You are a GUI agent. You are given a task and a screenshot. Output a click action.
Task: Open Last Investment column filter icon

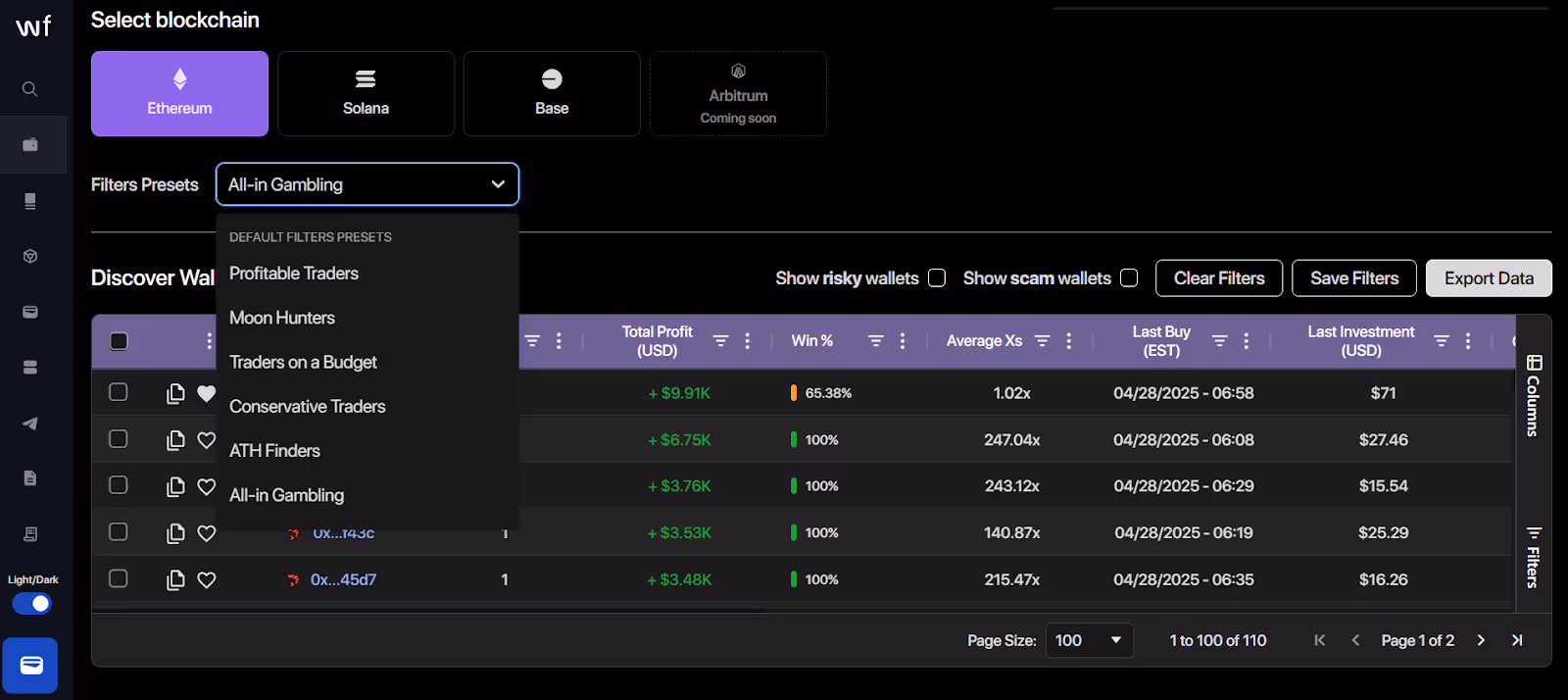pyautogui.click(x=1441, y=341)
